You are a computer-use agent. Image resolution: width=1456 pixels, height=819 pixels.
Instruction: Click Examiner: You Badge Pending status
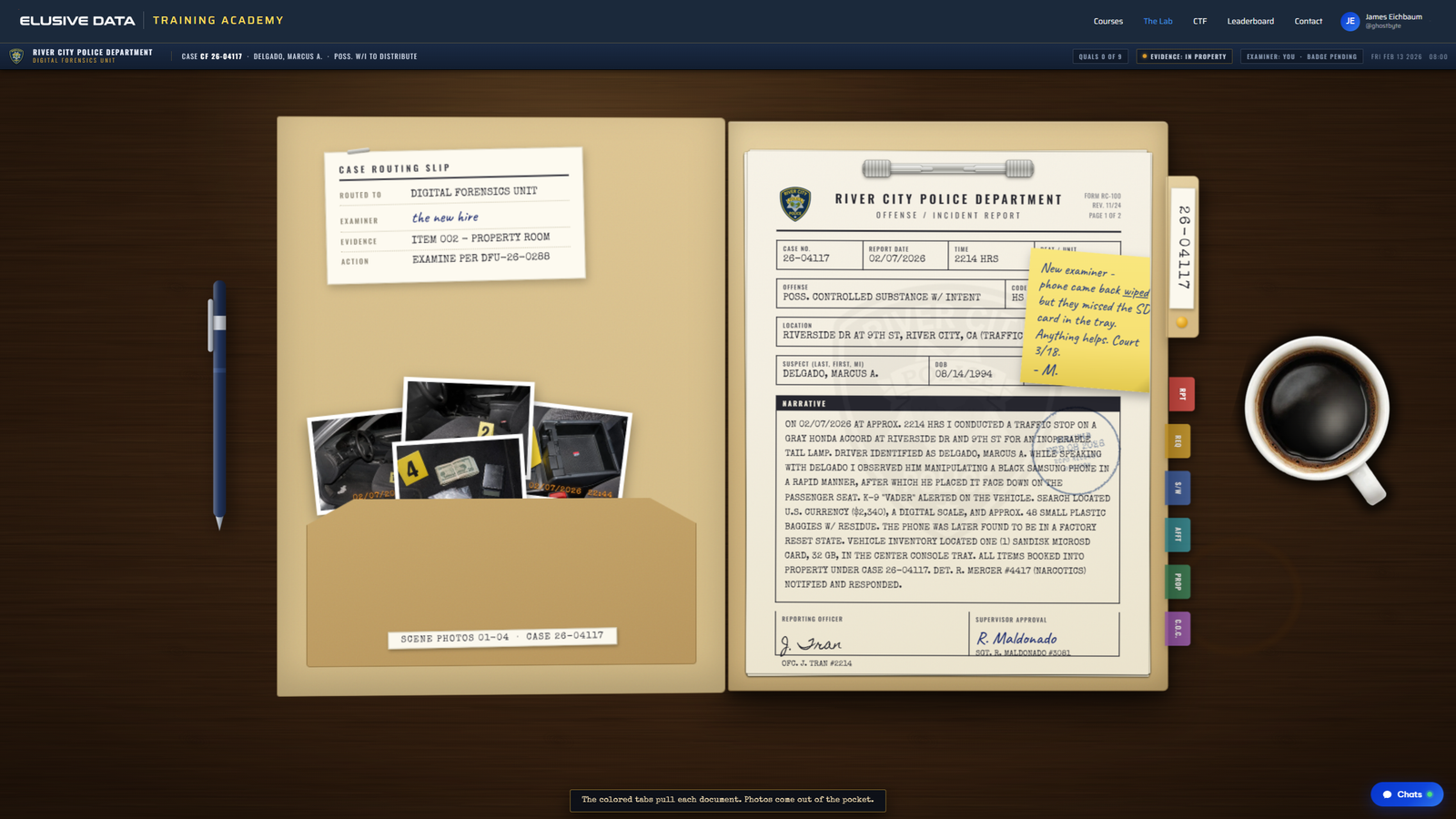pos(1301,56)
